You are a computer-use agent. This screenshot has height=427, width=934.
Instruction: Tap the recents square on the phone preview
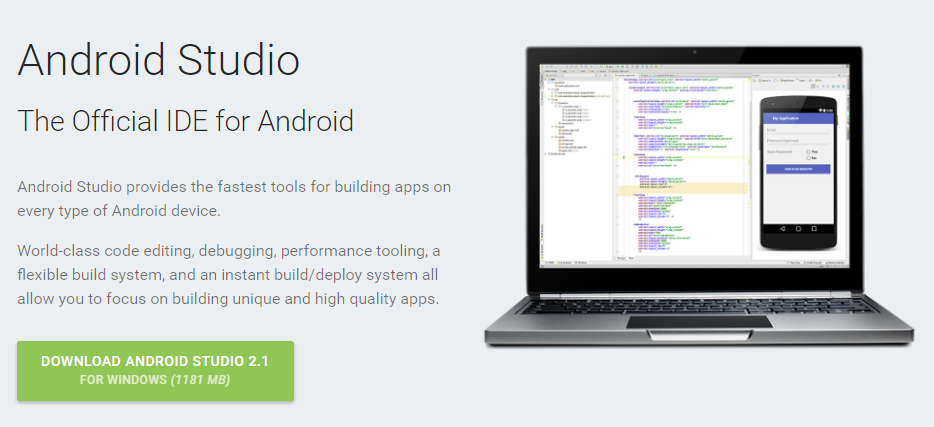(814, 229)
